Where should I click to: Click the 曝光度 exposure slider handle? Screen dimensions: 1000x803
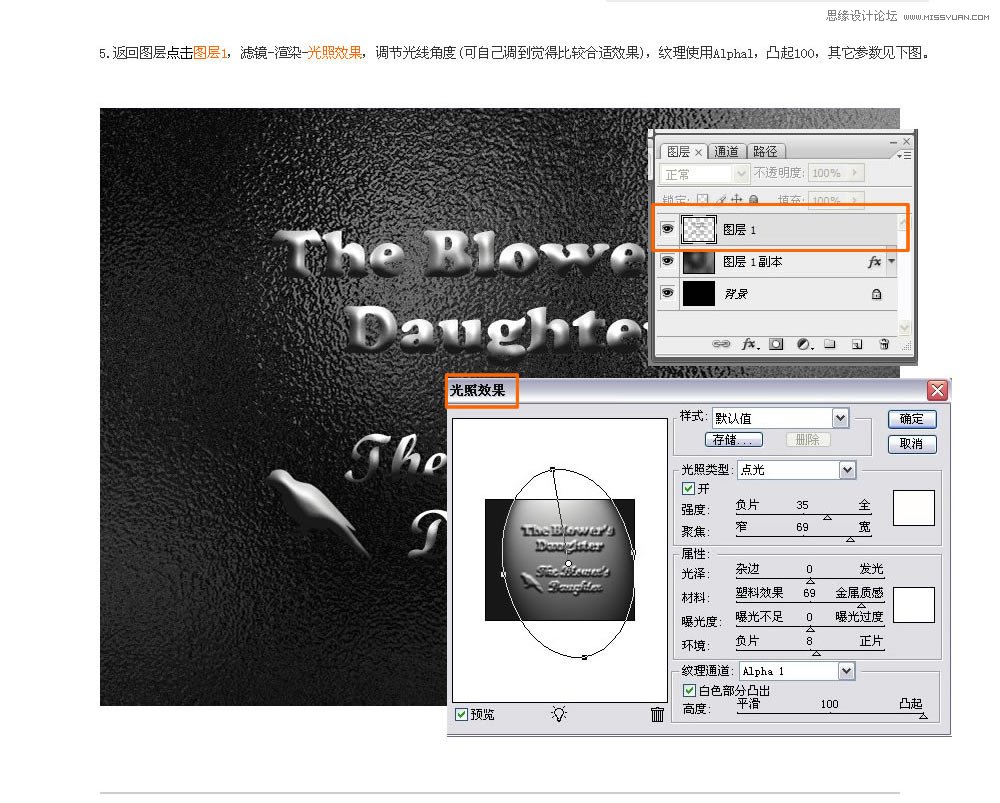click(810, 629)
